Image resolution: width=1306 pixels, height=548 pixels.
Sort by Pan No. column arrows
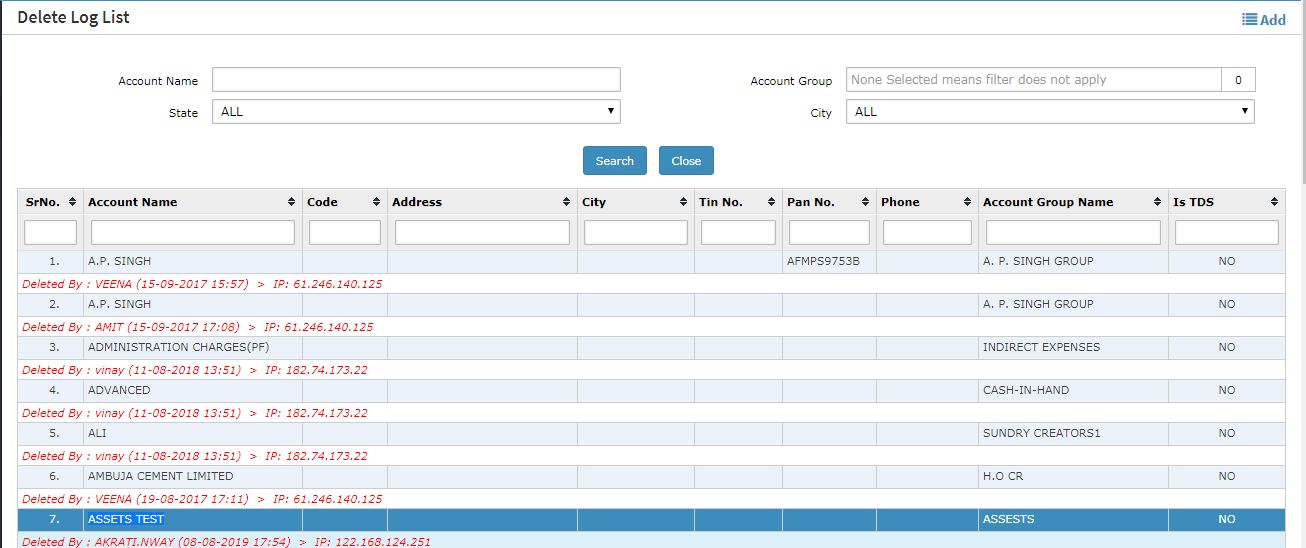[864, 202]
